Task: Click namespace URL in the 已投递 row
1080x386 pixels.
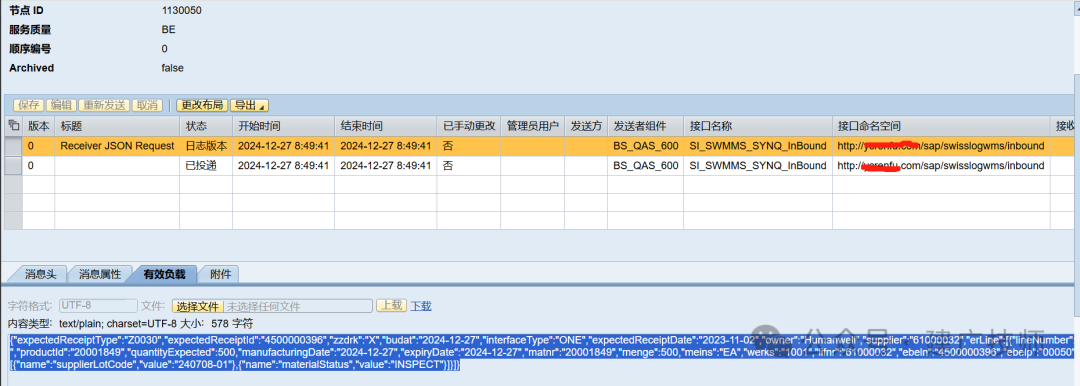Action: tap(941, 165)
